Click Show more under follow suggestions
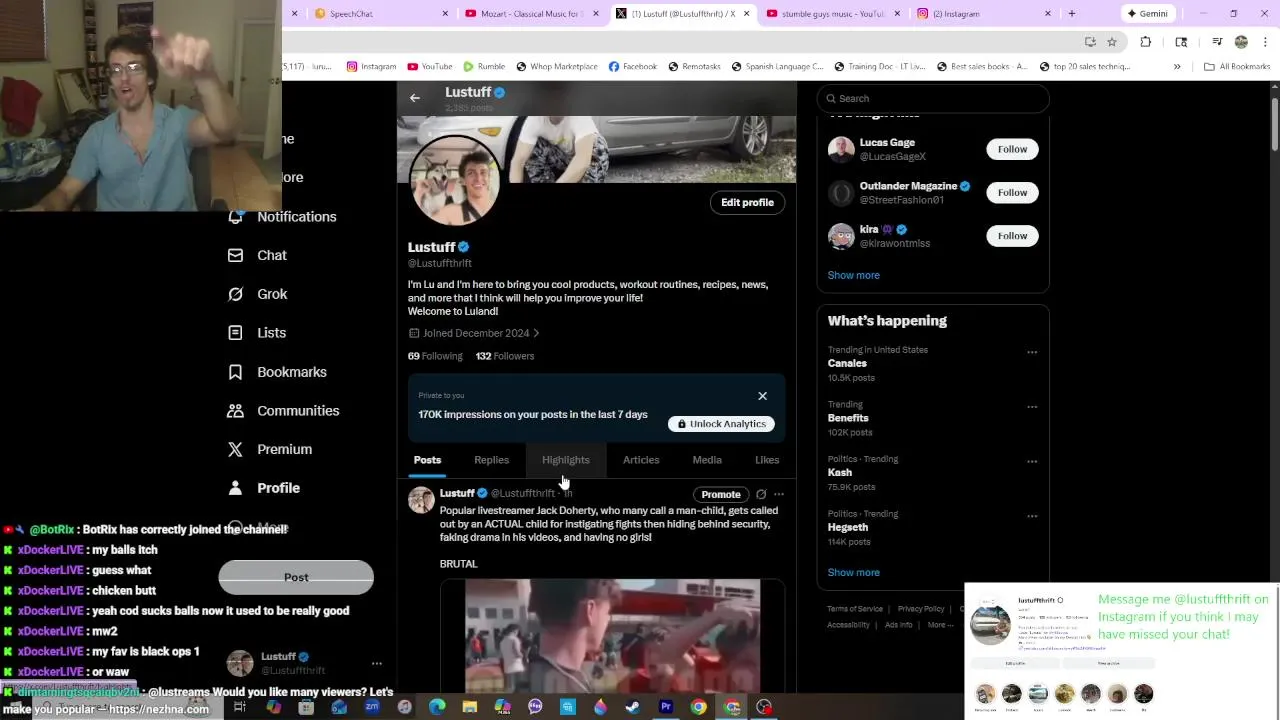The height and width of the screenshot is (720, 1280). pyautogui.click(x=854, y=275)
